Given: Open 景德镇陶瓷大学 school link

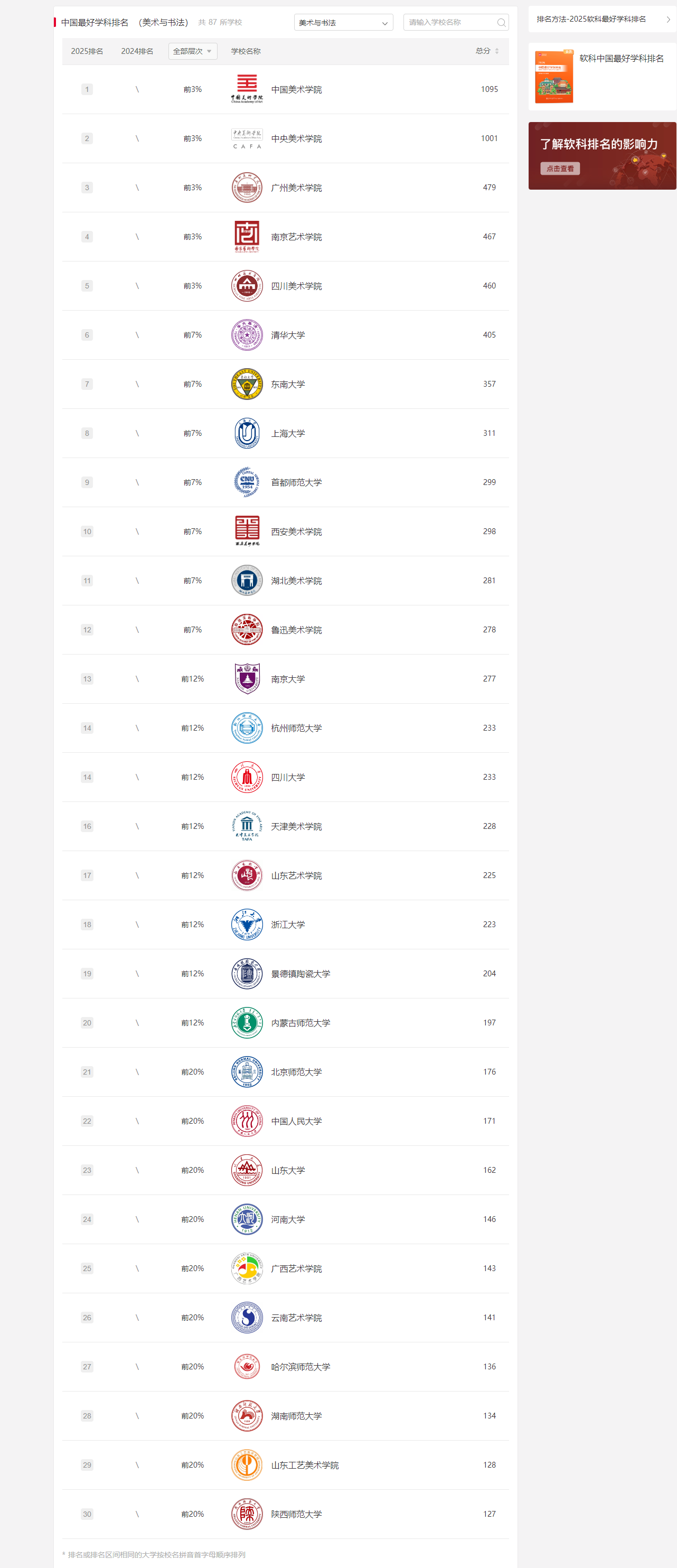Looking at the screenshot, I should click(300, 974).
